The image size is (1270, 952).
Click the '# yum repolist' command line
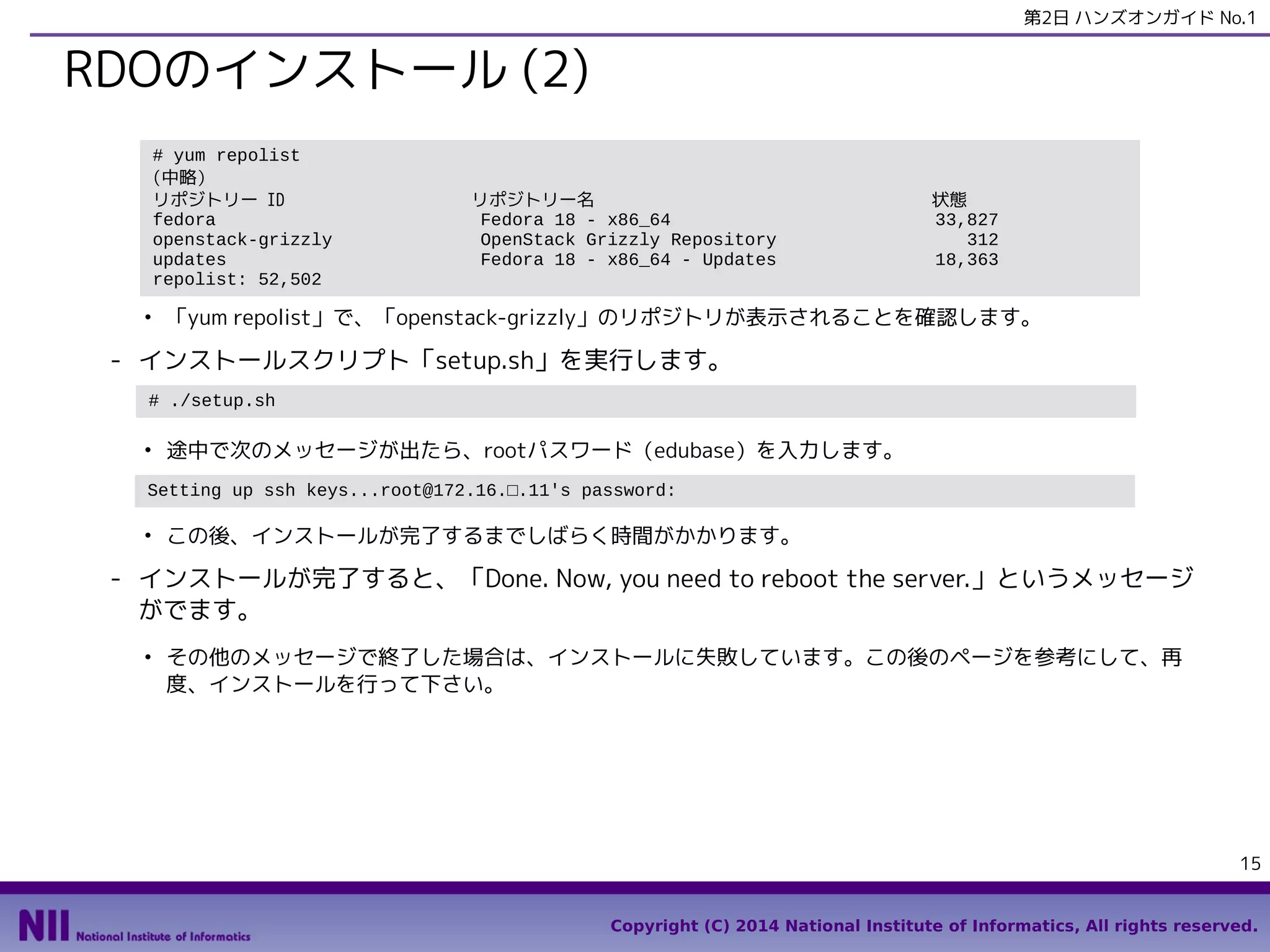(x=226, y=156)
